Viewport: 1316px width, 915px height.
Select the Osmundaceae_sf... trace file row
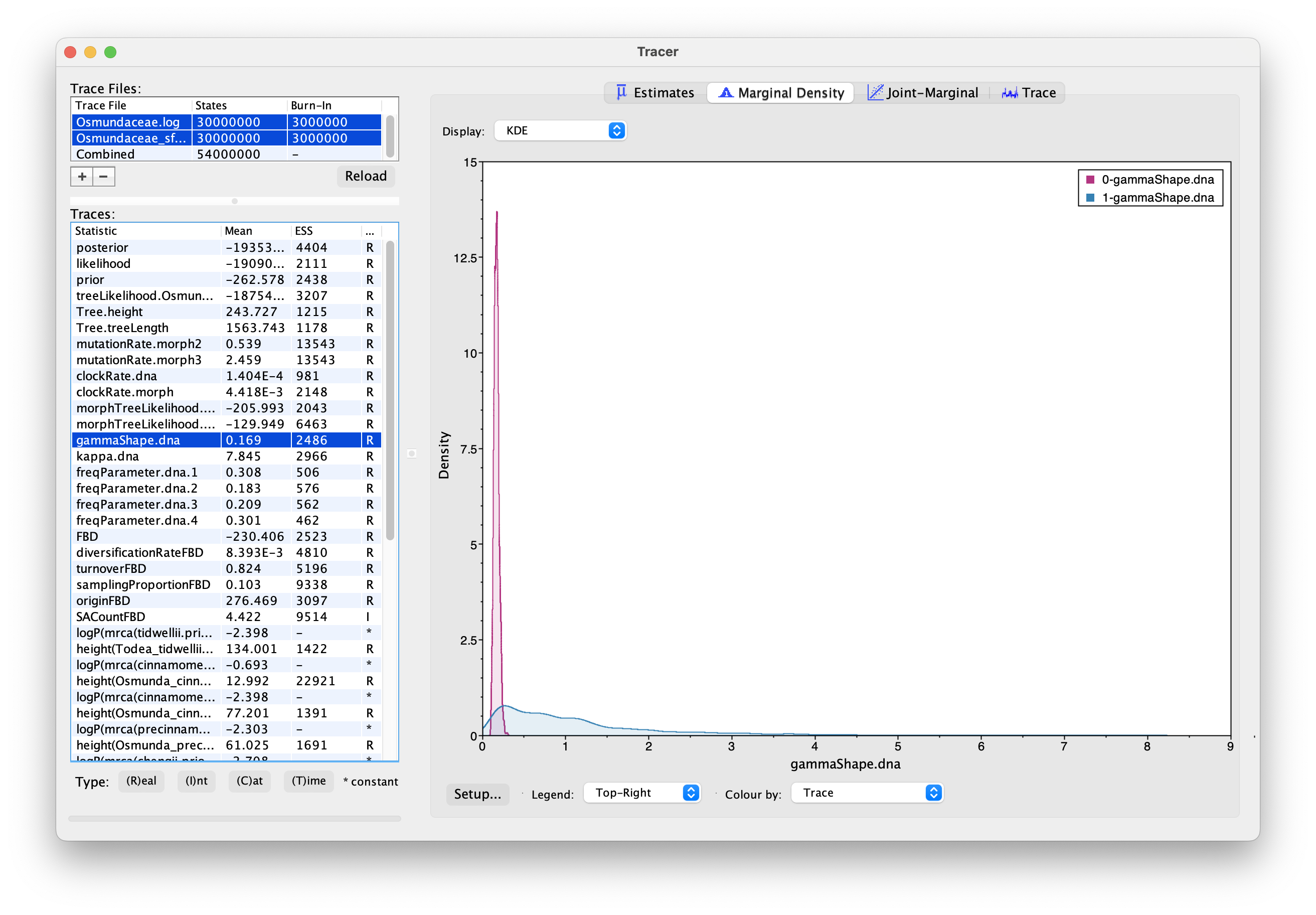click(226, 138)
